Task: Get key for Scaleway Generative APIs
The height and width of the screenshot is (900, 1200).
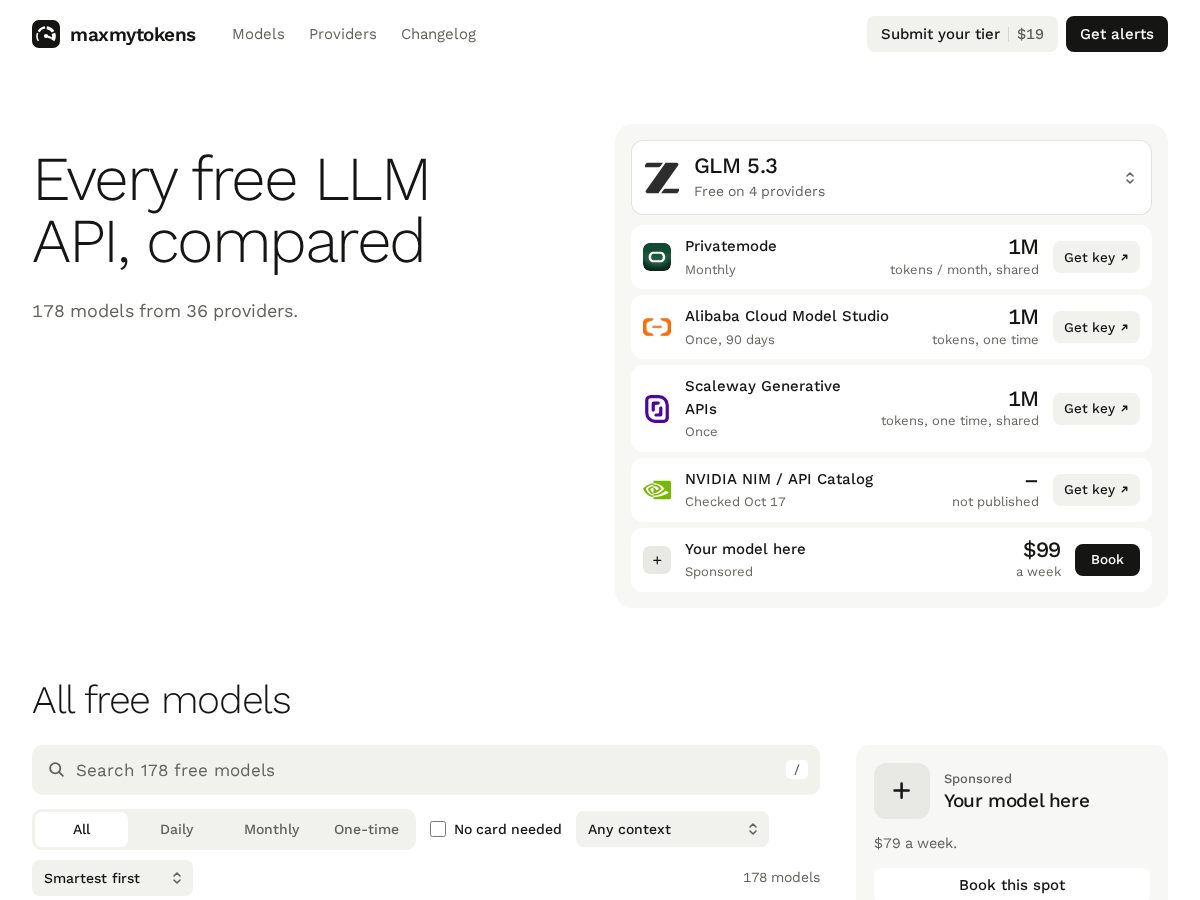Action: (x=1096, y=408)
